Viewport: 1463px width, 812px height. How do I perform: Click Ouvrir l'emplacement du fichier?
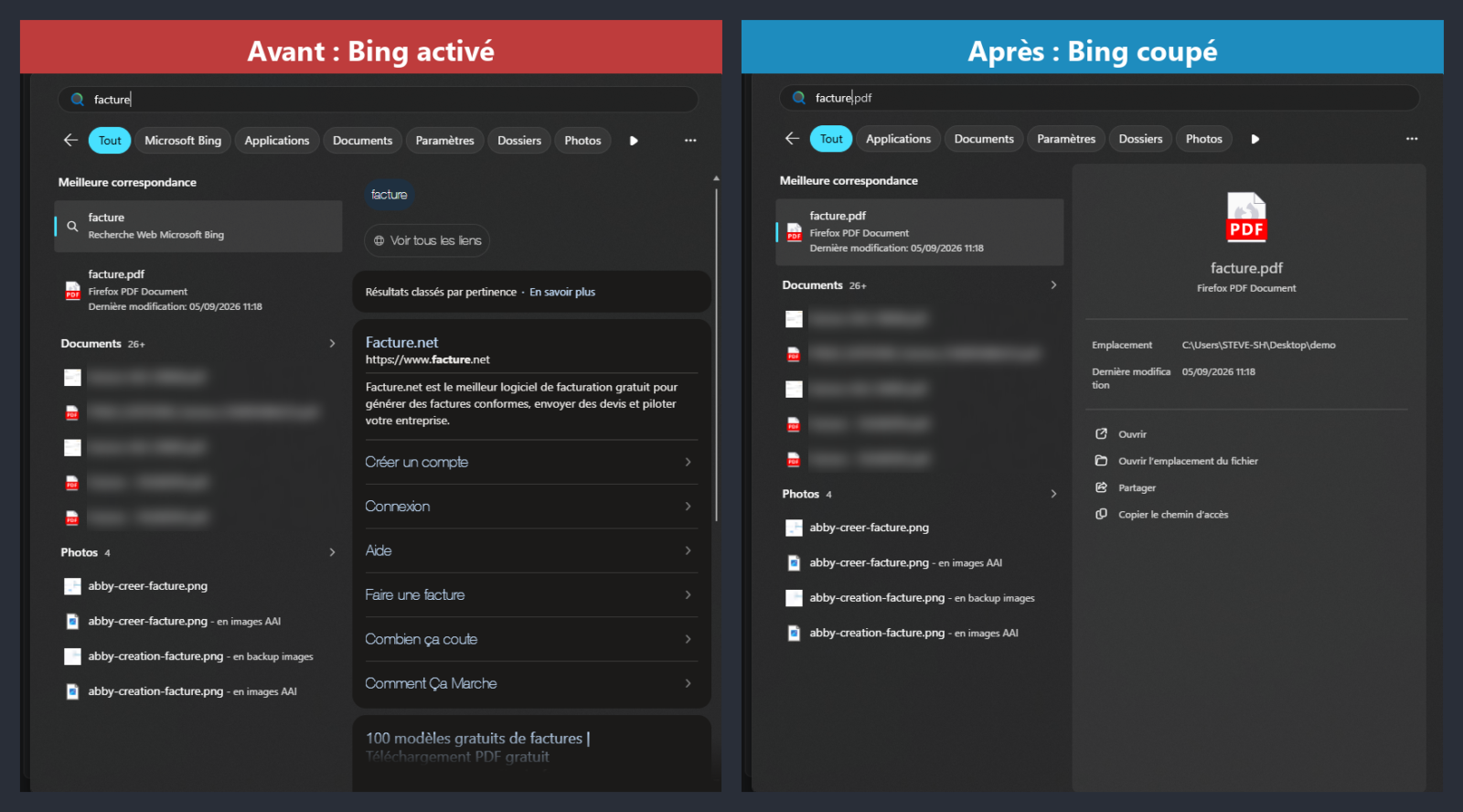tap(1188, 461)
